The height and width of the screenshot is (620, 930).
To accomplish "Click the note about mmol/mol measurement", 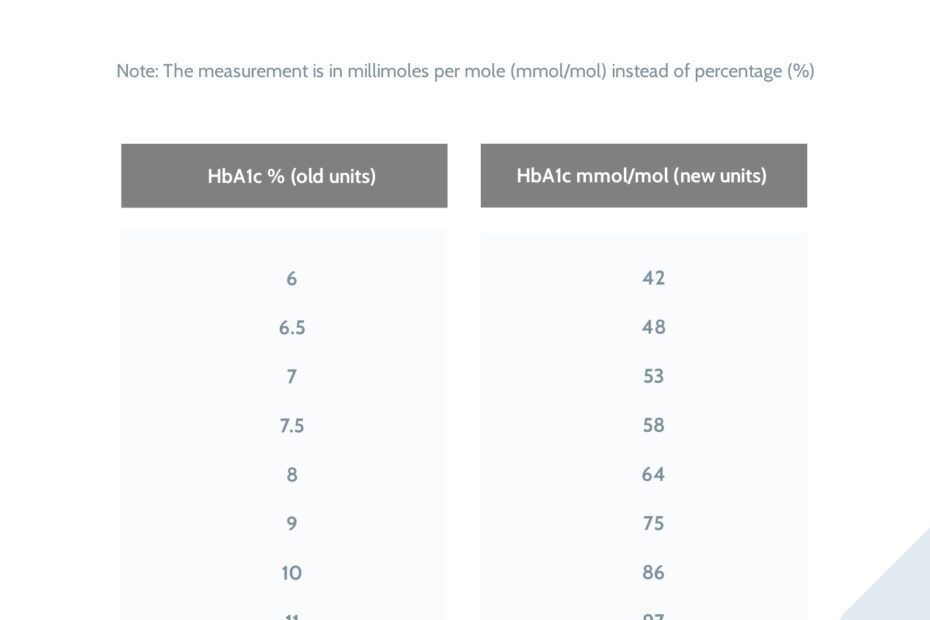I will tap(465, 72).
